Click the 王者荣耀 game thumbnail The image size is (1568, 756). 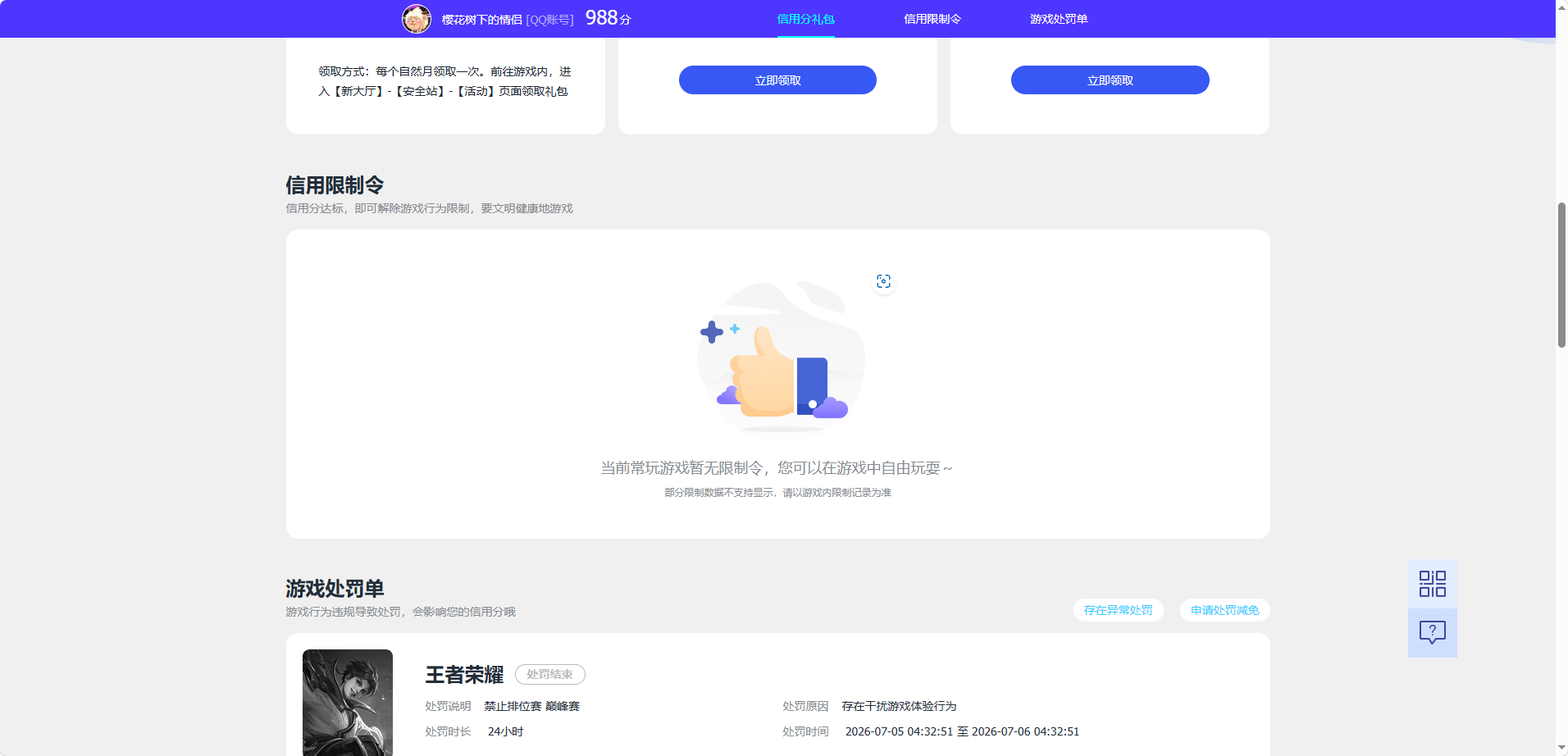pyautogui.click(x=348, y=703)
